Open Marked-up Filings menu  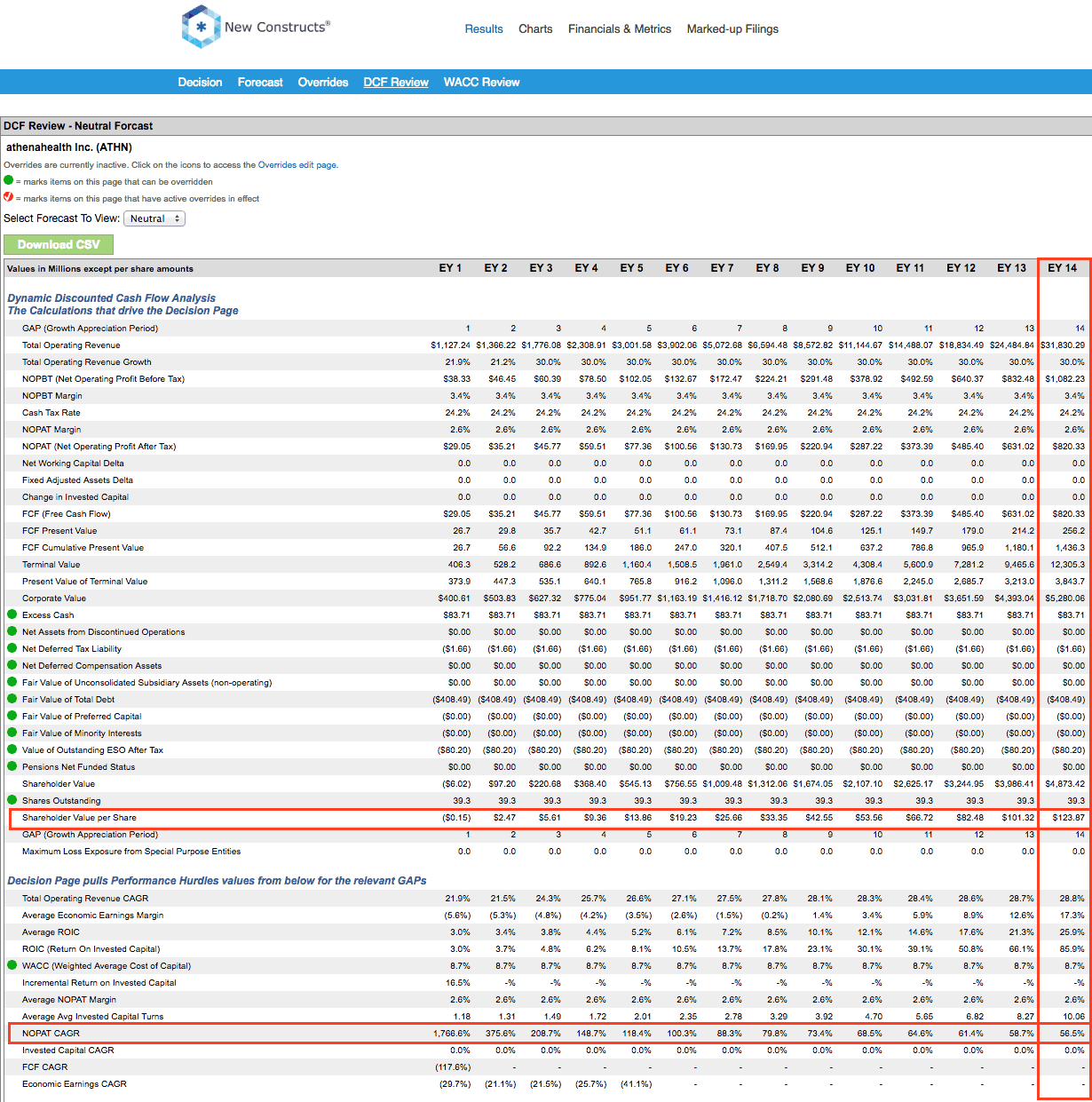click(732, 29)
